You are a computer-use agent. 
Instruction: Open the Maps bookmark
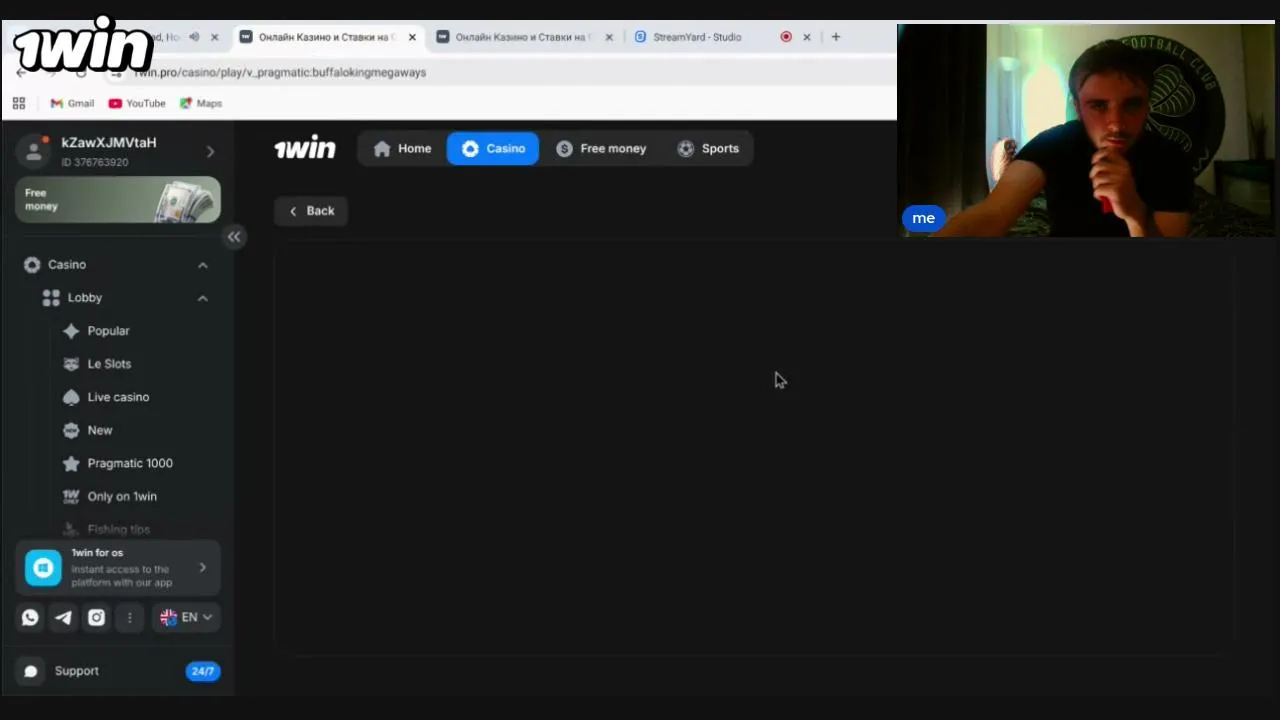(x=201, y=103)
